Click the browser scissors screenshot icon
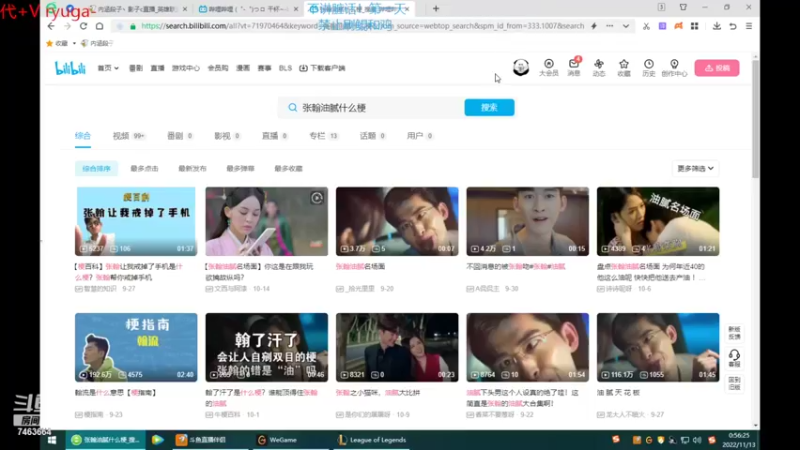800x450 pixels. point(646,26)
